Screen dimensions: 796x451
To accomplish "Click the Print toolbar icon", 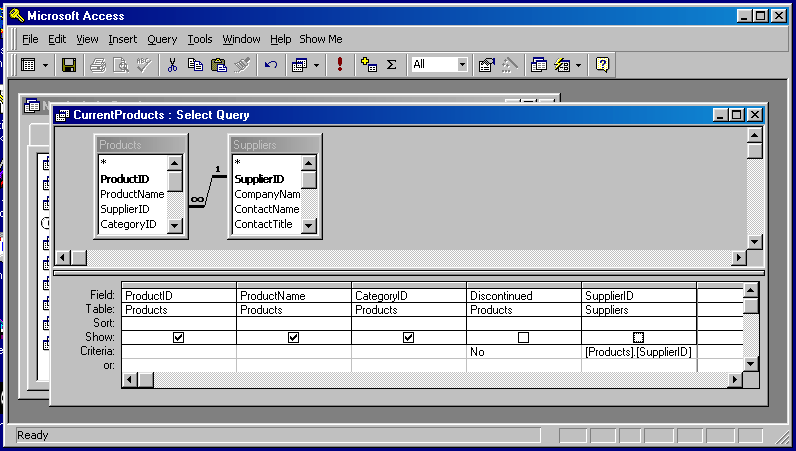I will coord(97,65).
